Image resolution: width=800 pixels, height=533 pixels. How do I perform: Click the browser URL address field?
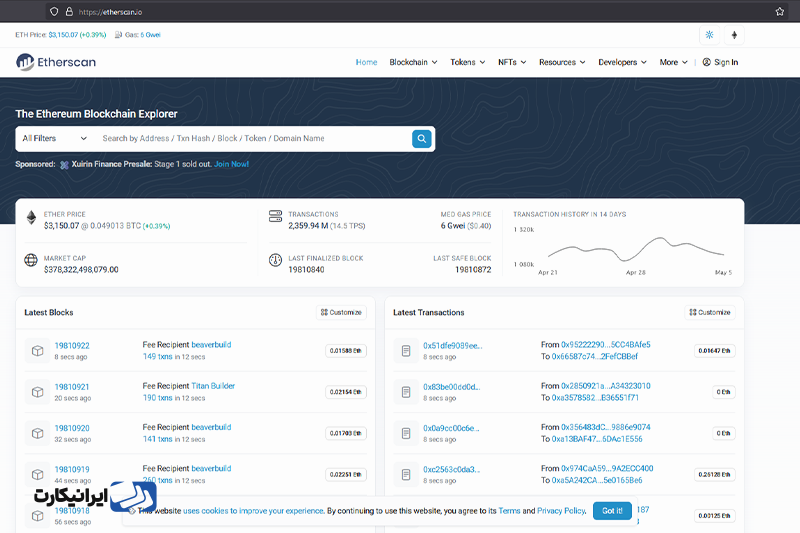[418, 11]
